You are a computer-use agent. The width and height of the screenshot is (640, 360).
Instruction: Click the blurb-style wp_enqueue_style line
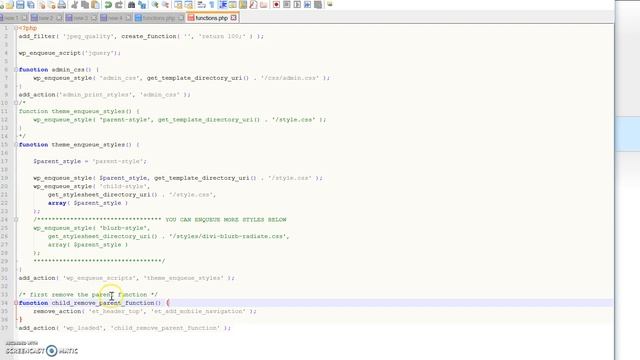91,228
